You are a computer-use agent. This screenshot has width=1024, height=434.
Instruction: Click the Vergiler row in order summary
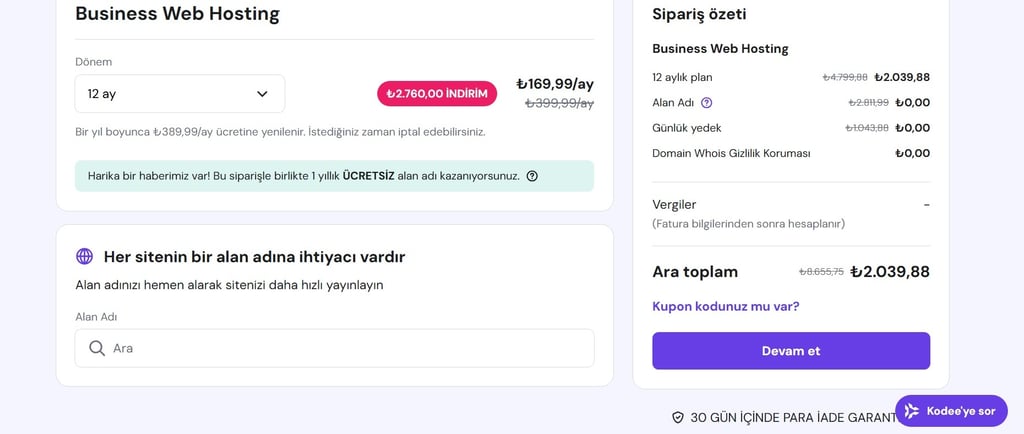tap(674, 204)
